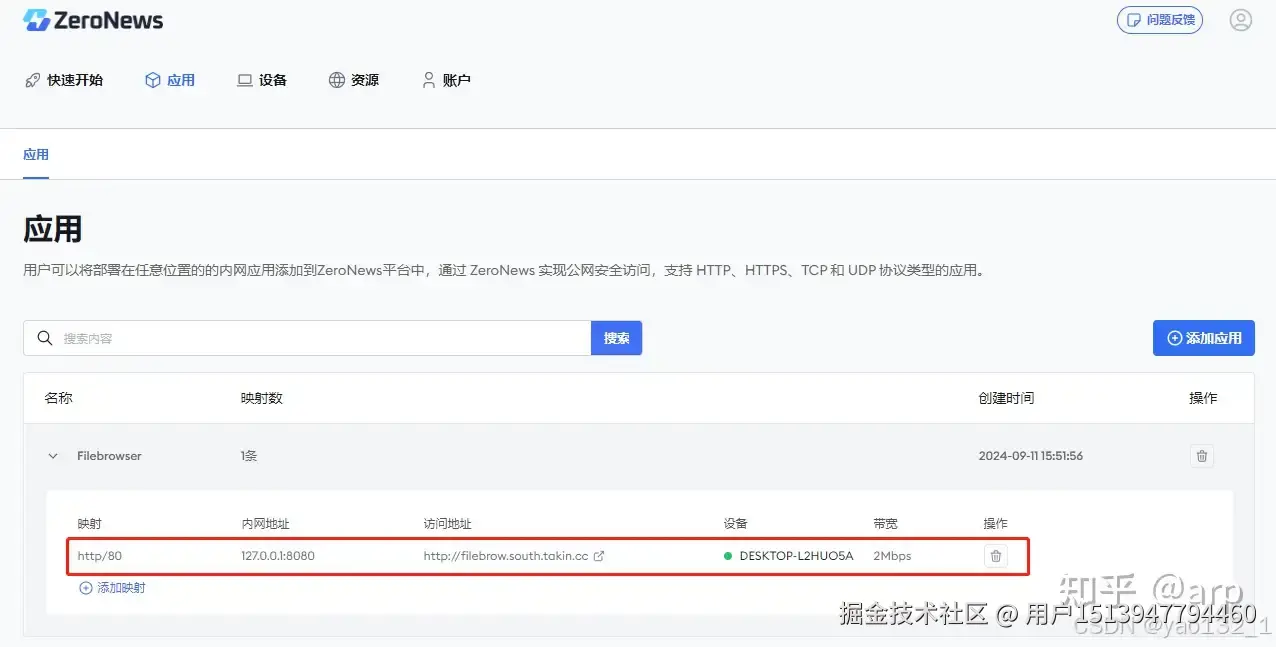Open the 设备 navigation menu
The height and width of the screenshot is (647, 1276).
pyautogui.click(x=262, y=80)
